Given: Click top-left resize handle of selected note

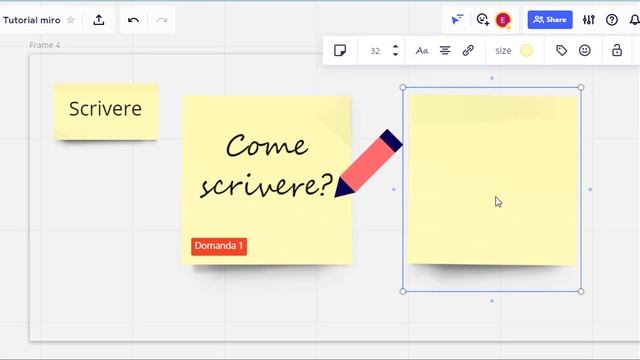Looking at the screenshot, I should click(403, 87).
